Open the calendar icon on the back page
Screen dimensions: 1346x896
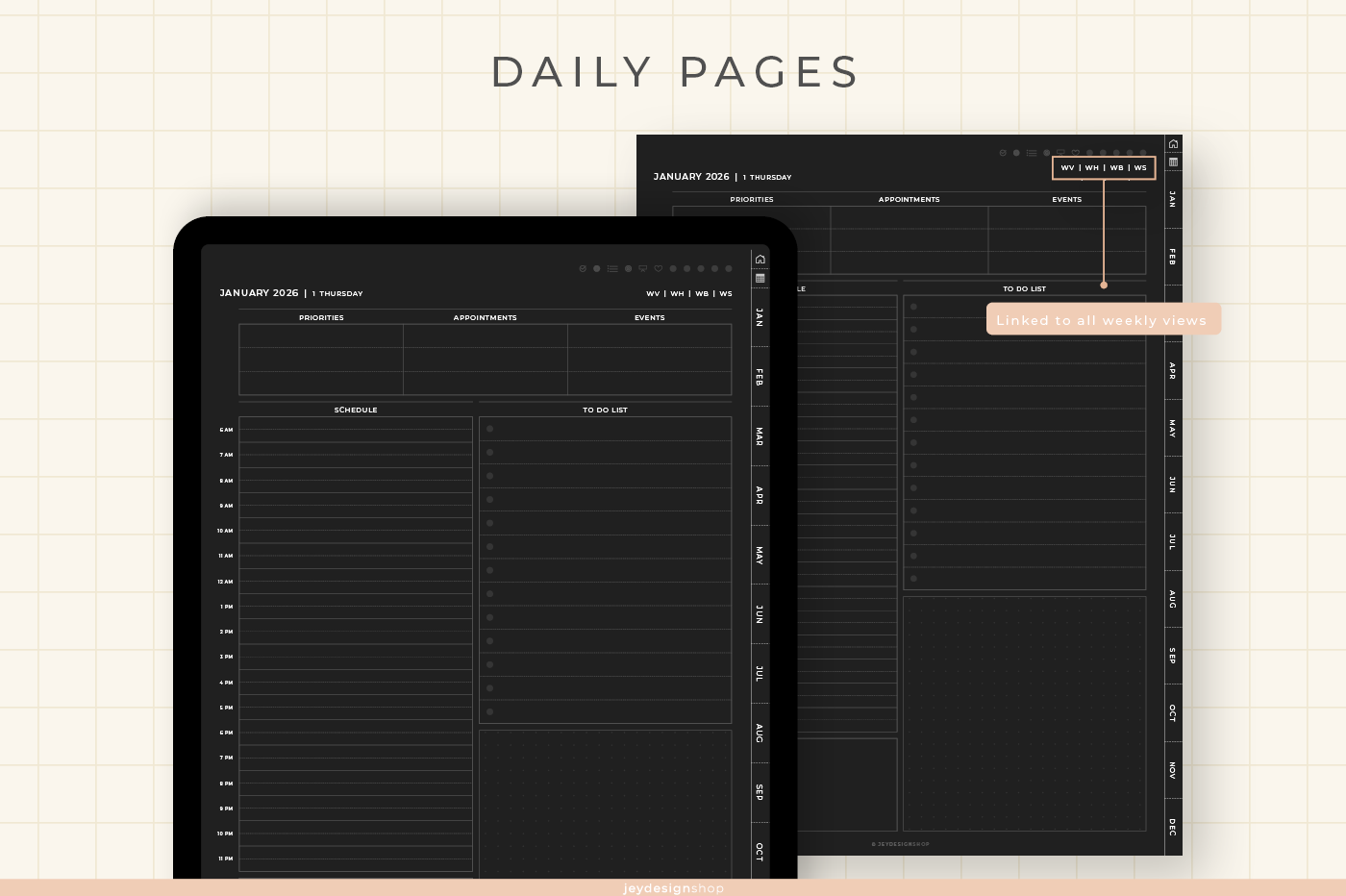click(x=1173, y=162)
